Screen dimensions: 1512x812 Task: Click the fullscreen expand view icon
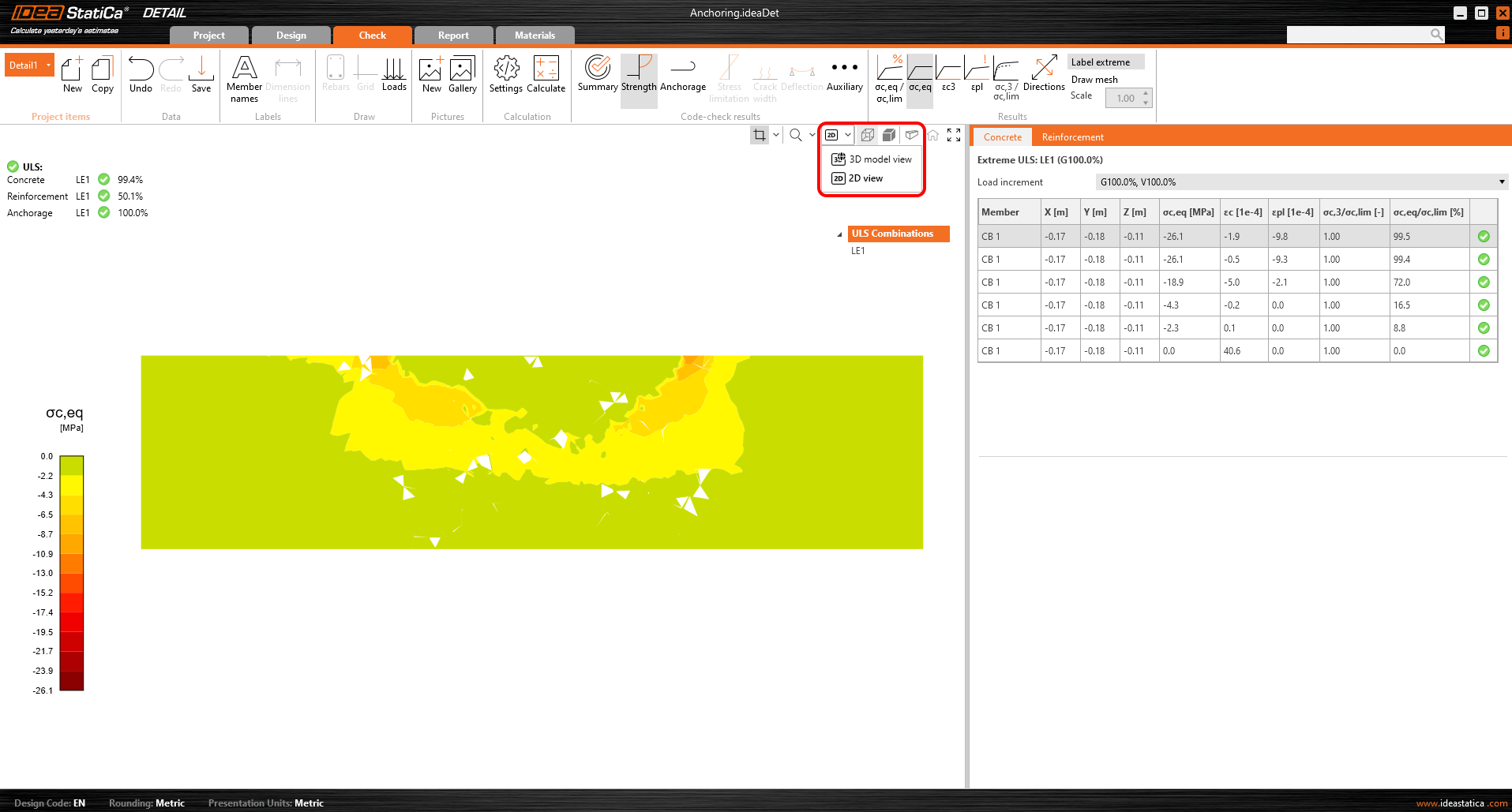point(954,135)
